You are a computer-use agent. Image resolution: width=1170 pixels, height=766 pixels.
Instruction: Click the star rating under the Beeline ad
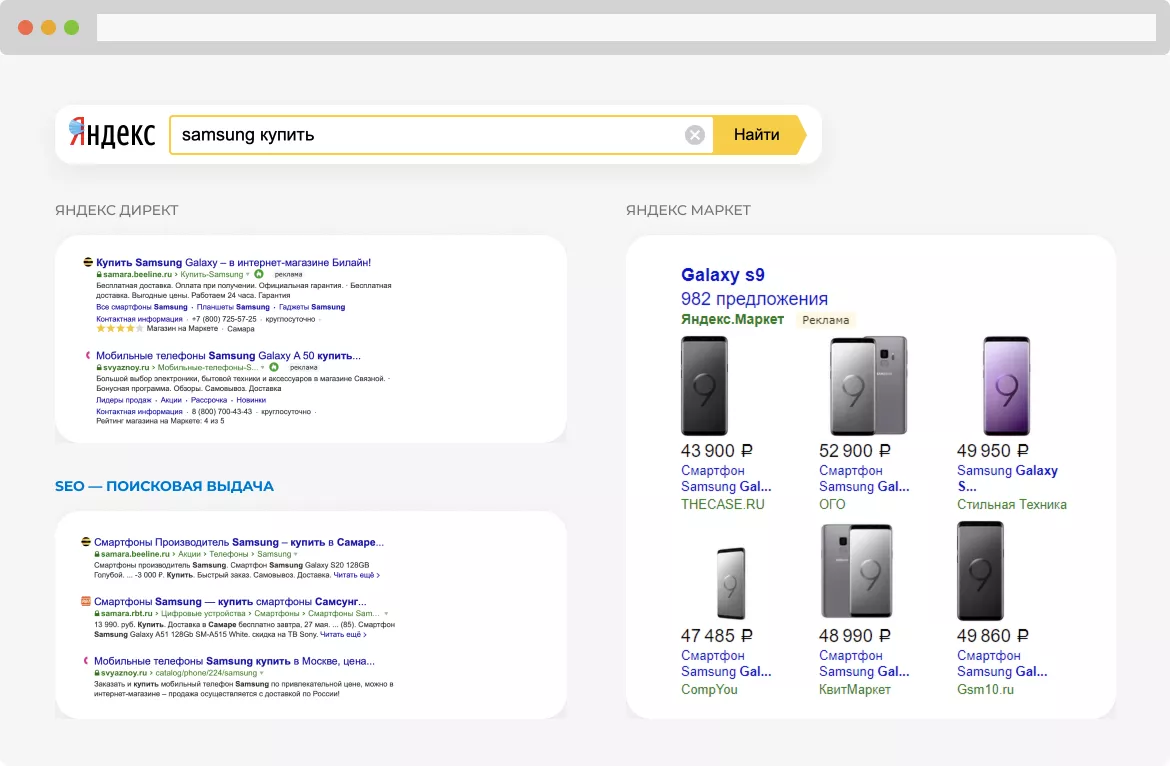(119, 328)
